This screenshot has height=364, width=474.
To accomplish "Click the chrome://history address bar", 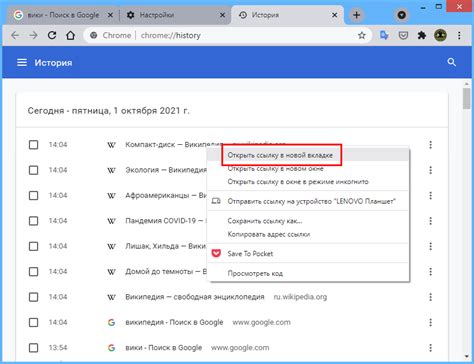I will [227, 35].
